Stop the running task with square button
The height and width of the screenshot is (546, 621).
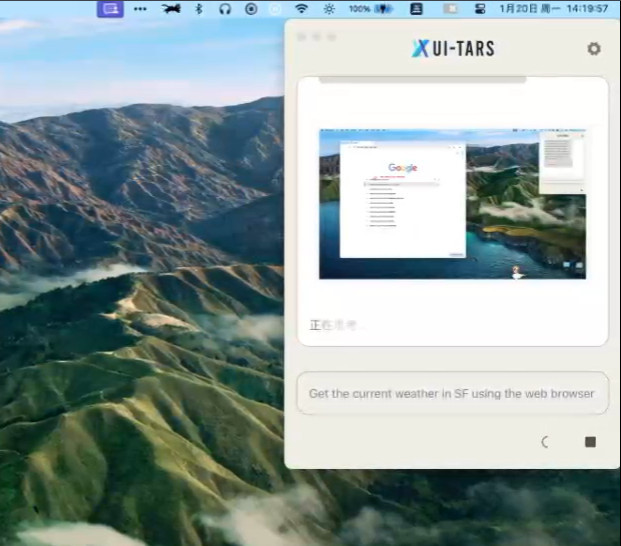coord(590,441)
